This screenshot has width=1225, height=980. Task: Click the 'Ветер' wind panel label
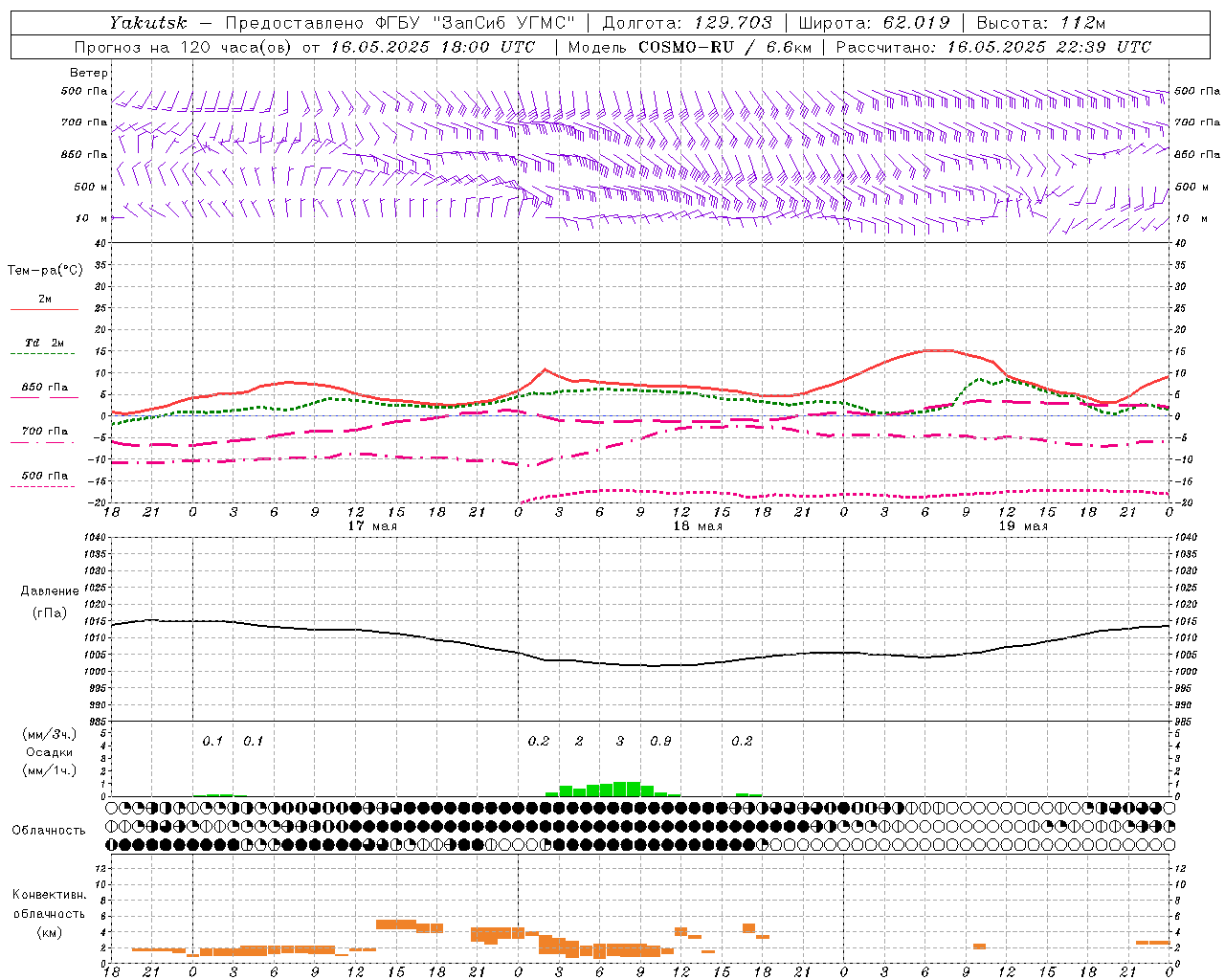[88, 73]
